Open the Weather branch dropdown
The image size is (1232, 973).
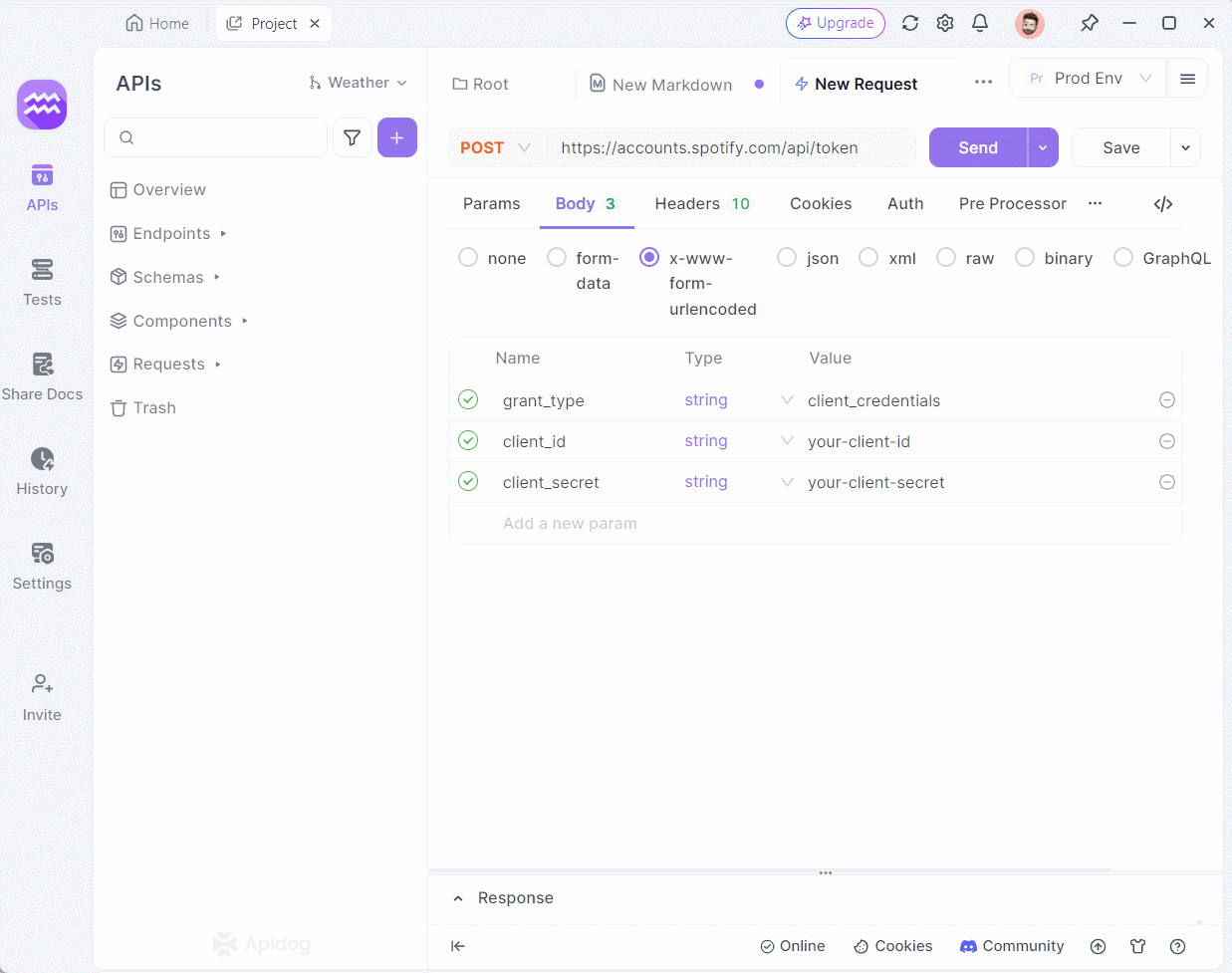pyautogui.click(x=358, y=83)
